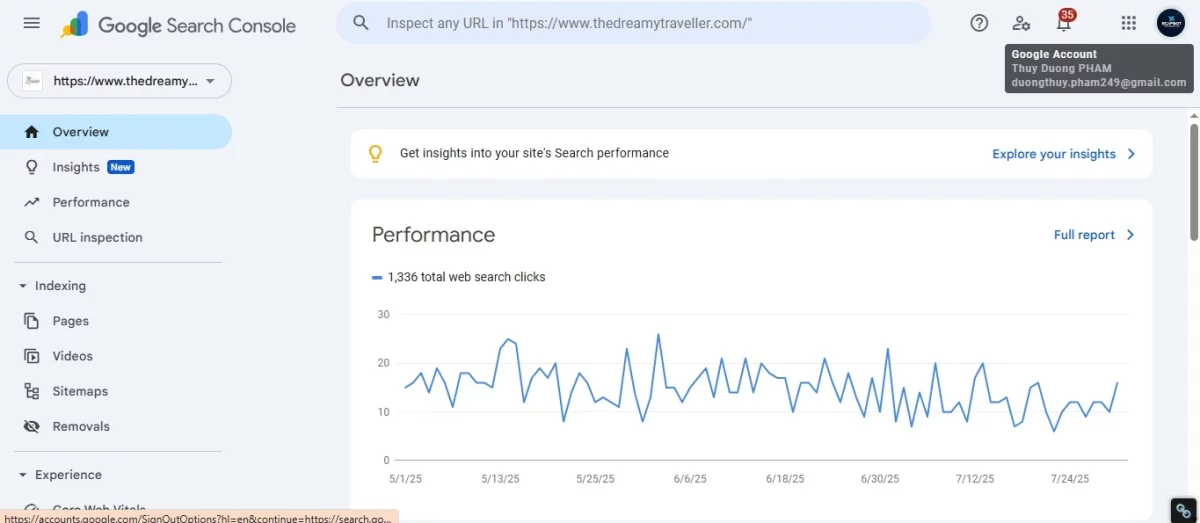Viewport: 1200px width, 523px height.
Task: Open user settings icon in header
Action: point(1021,23)
